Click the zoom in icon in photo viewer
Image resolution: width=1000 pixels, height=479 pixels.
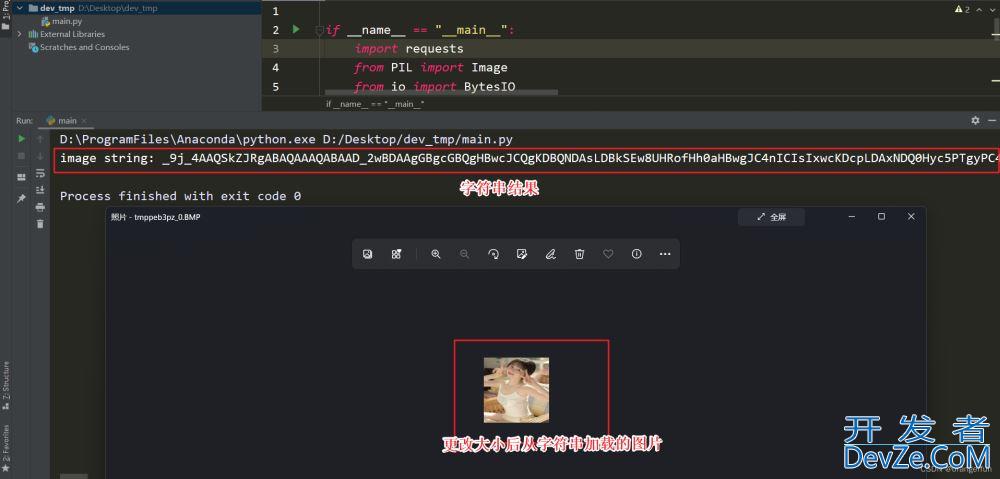click(436, 254)
